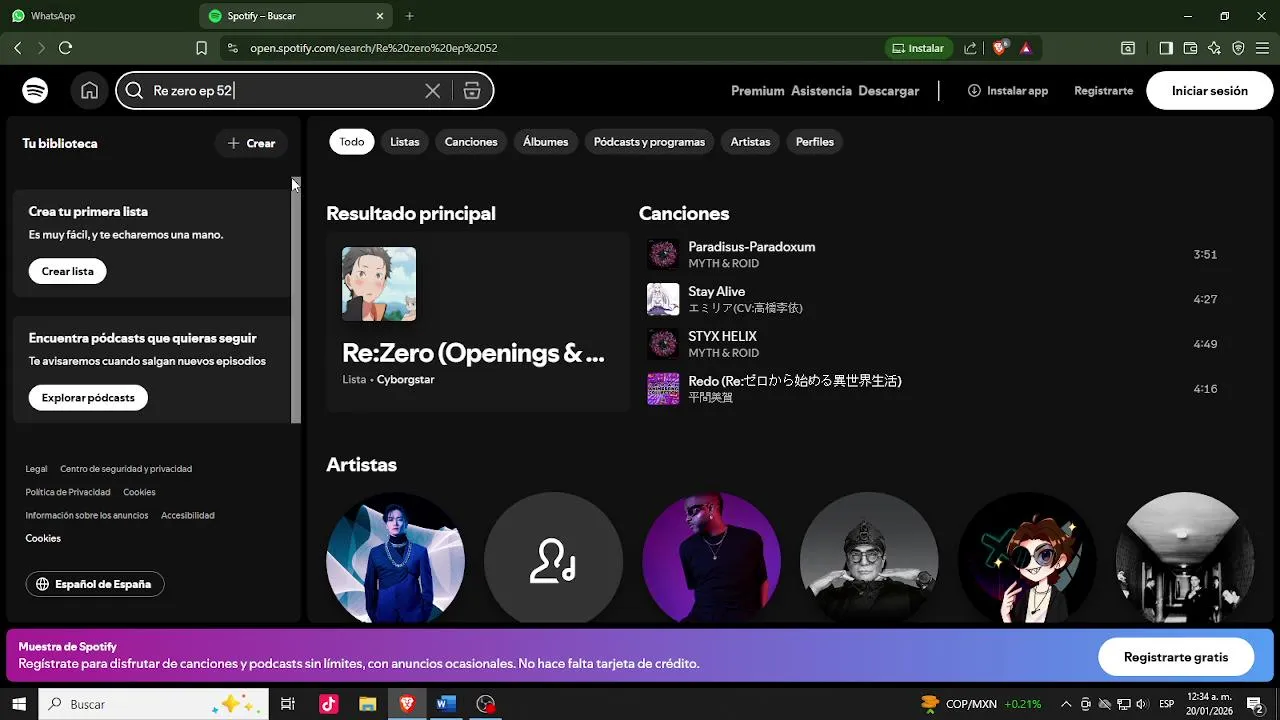The width and height of the screenshot is (1280, 720).
Task: Open the Browse (Explorar) icon
Action: click(472, 91)
